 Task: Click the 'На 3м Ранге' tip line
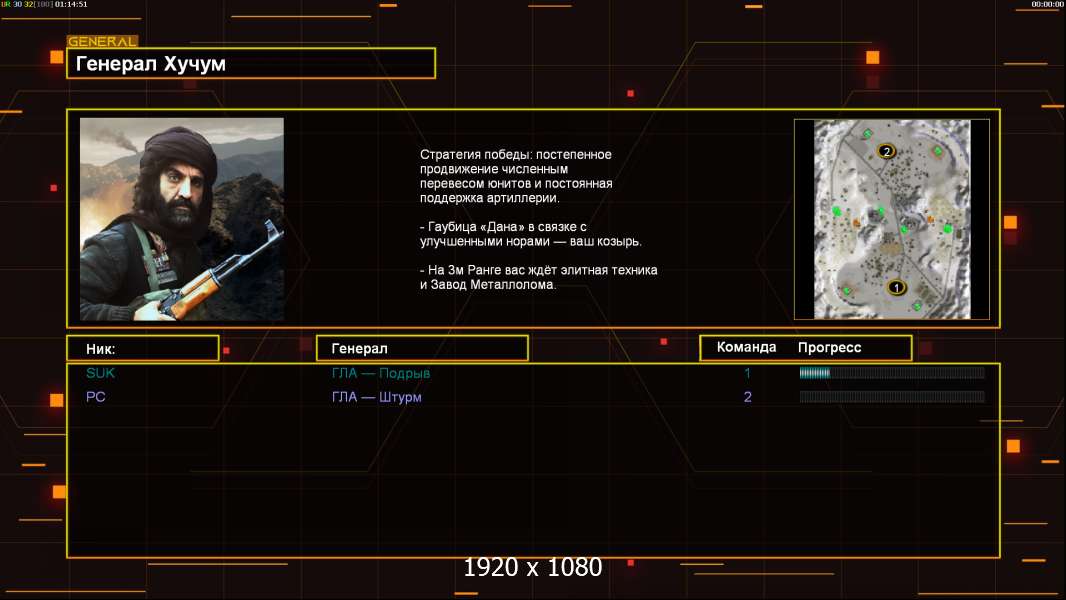click(x=538, y=277)
